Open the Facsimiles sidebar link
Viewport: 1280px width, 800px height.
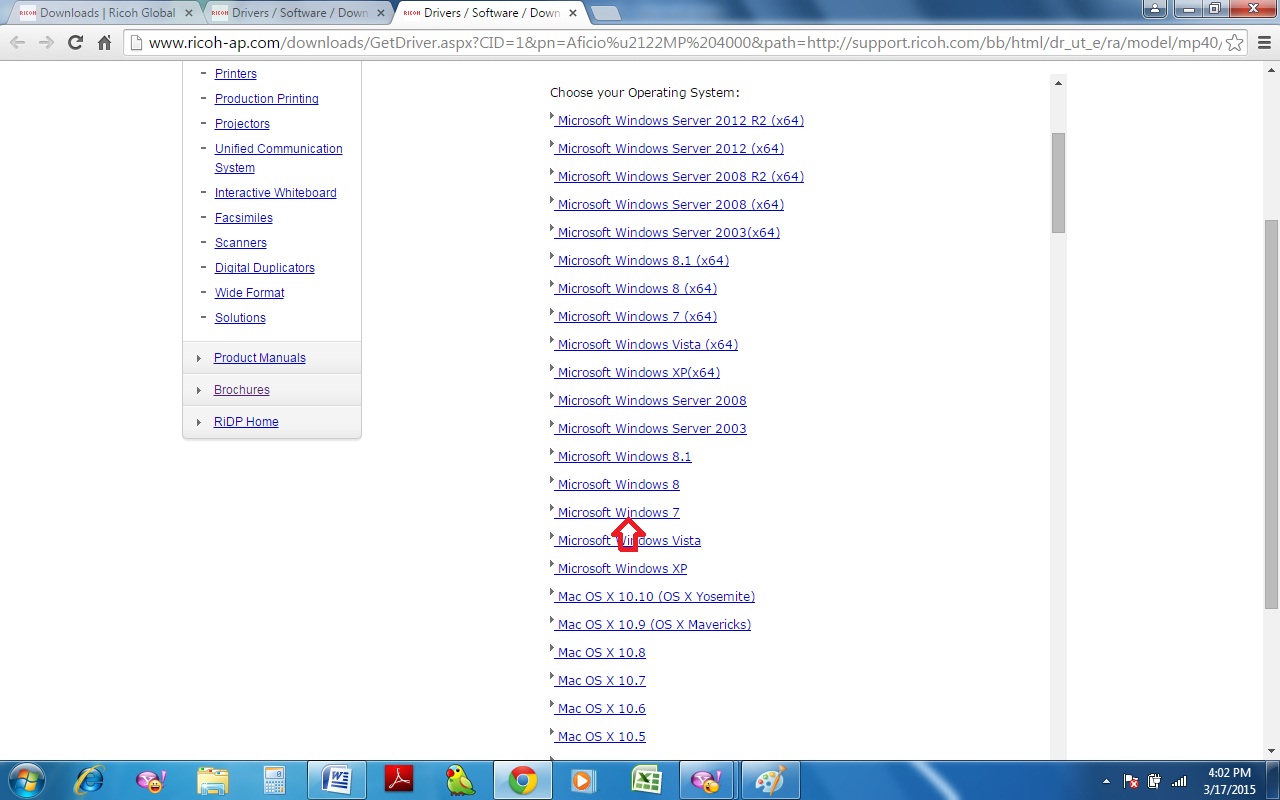(244, 218)
